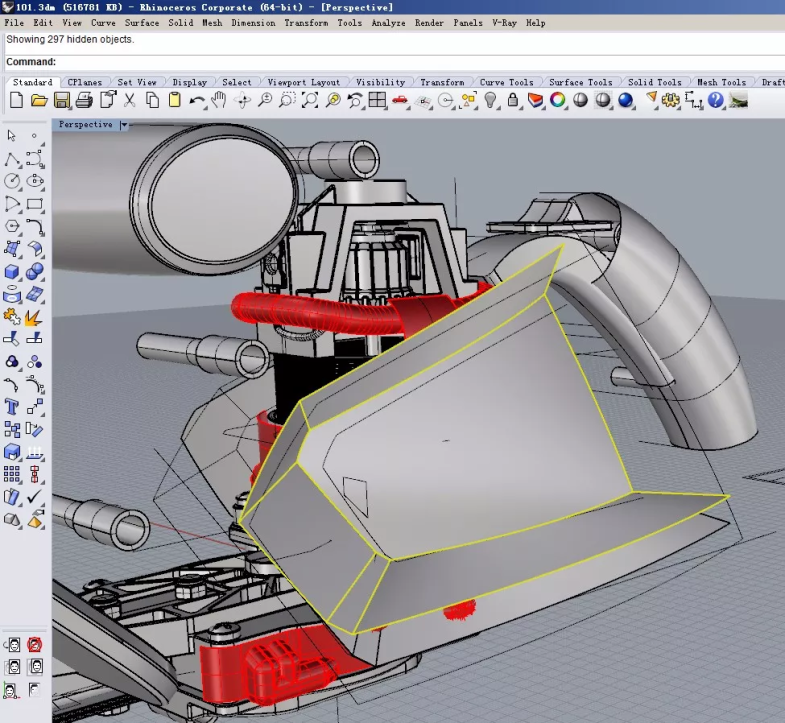Image resolution: width=785 pixels, height=723 pixels.
Task: Click the Text object tool
Action: 12,407
